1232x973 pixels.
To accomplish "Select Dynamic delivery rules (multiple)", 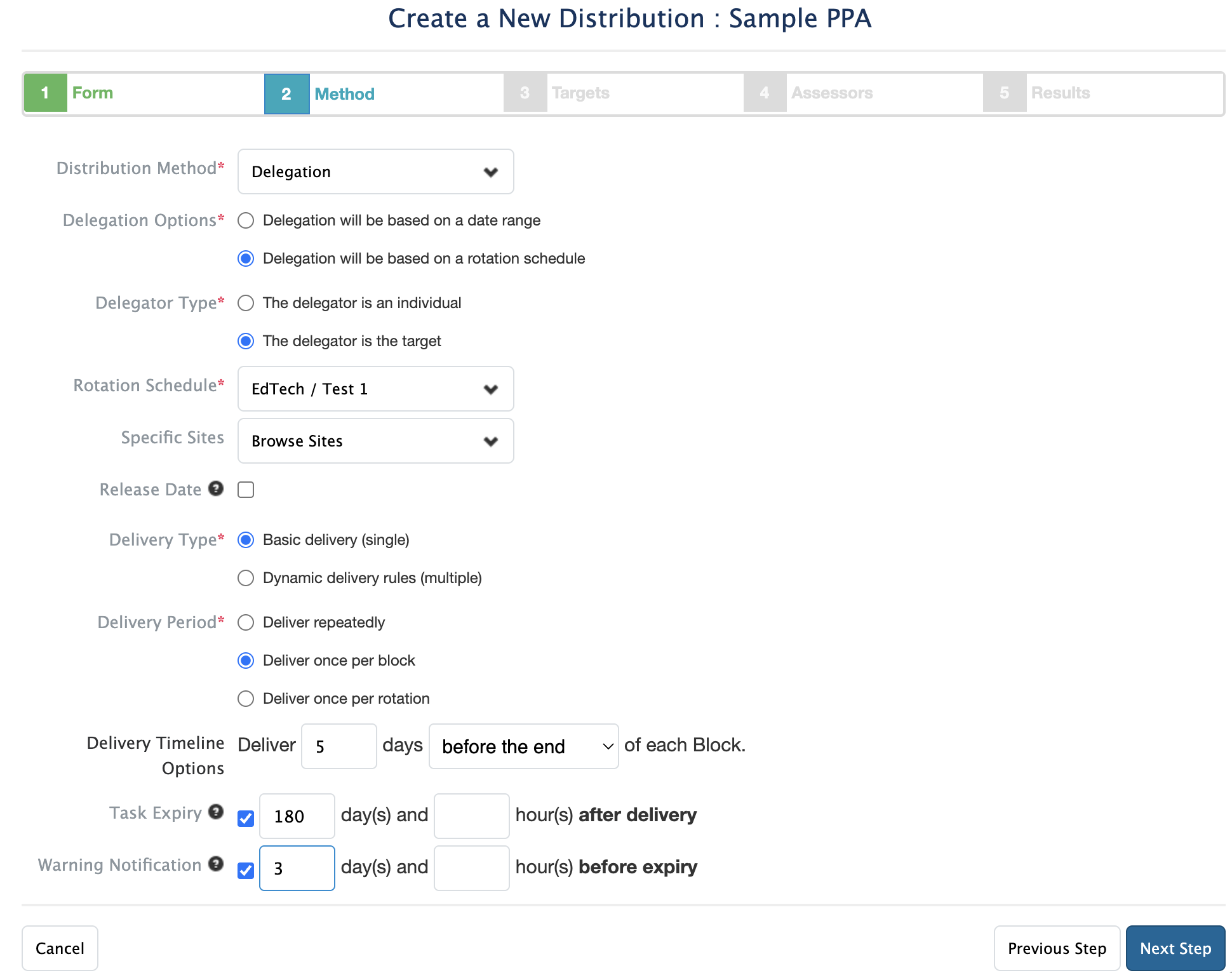I will tap(246, 578).
